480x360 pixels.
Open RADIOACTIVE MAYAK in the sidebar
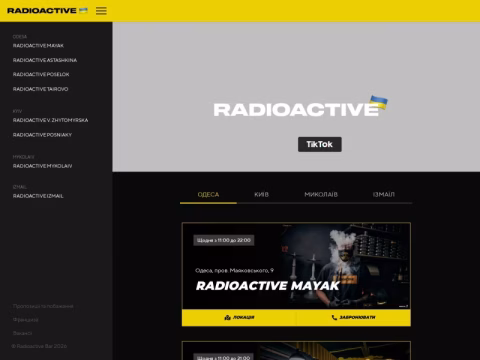(38, 46)
